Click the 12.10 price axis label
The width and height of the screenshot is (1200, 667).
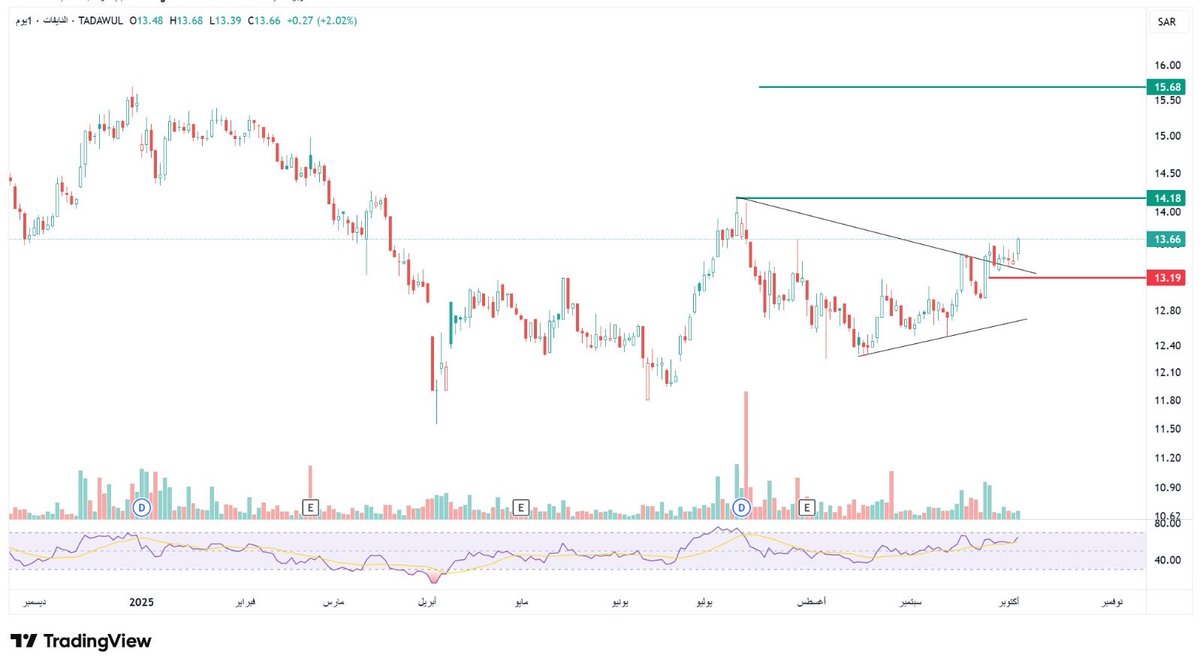click(1168, 373)
